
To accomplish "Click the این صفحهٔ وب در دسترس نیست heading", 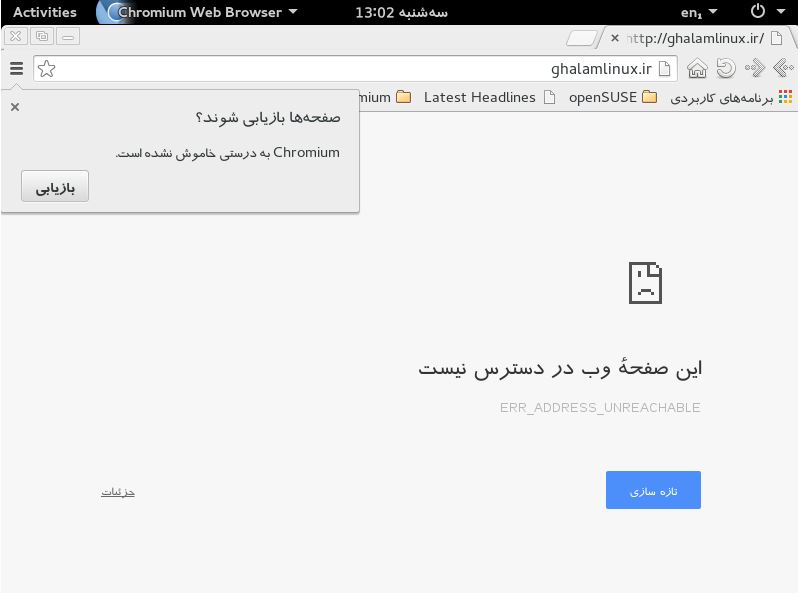I will coord(560,368).
